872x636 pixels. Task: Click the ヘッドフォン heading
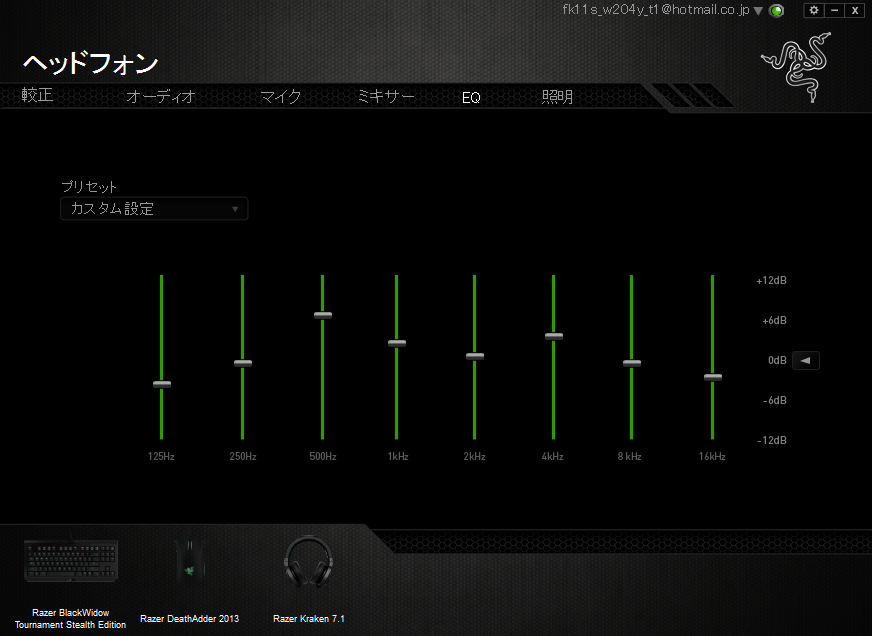coord(91,63)
